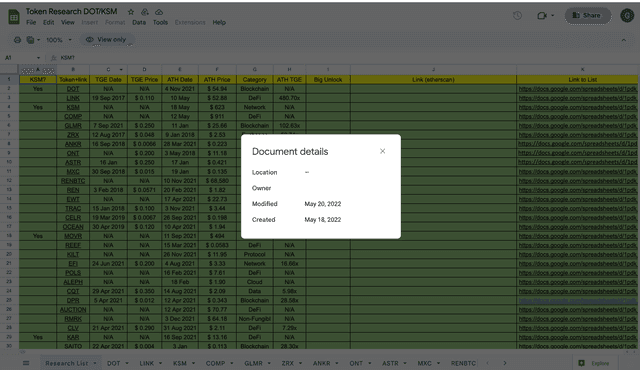This screenshot has height=370, width=640.
Task: Switch to the RENBTC sheet tab
Action: pyautogui.click(x=463, y=363)
